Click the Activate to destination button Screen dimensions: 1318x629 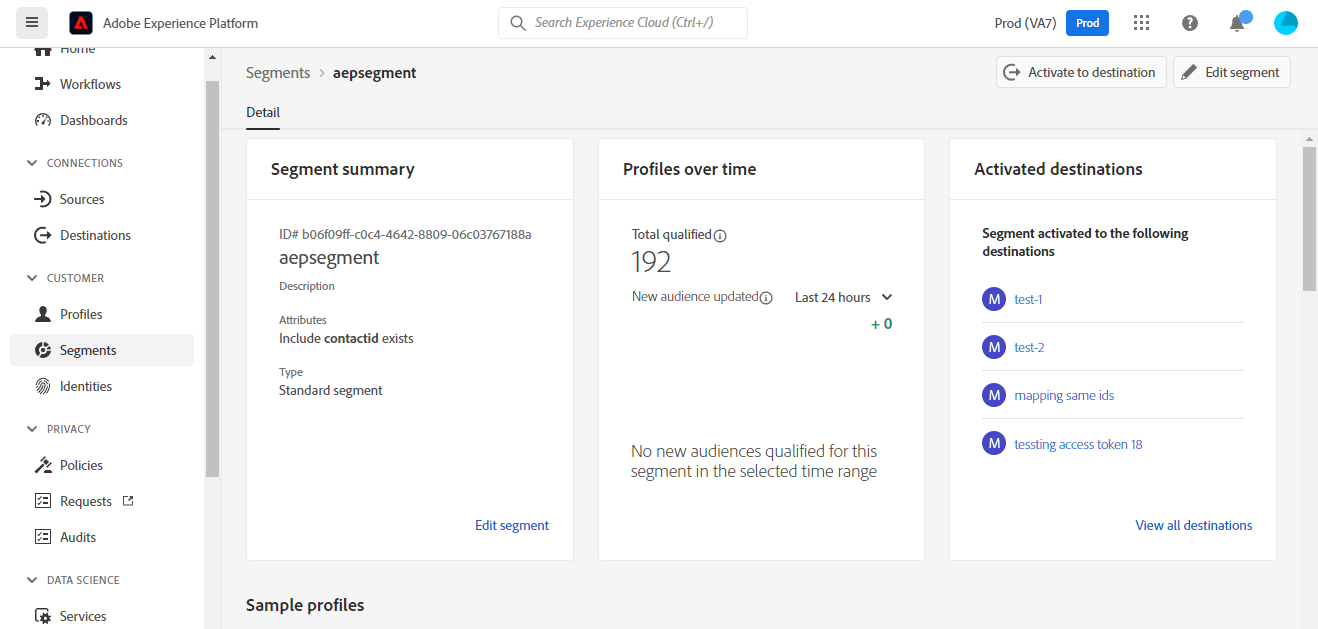click(1080, 72)
